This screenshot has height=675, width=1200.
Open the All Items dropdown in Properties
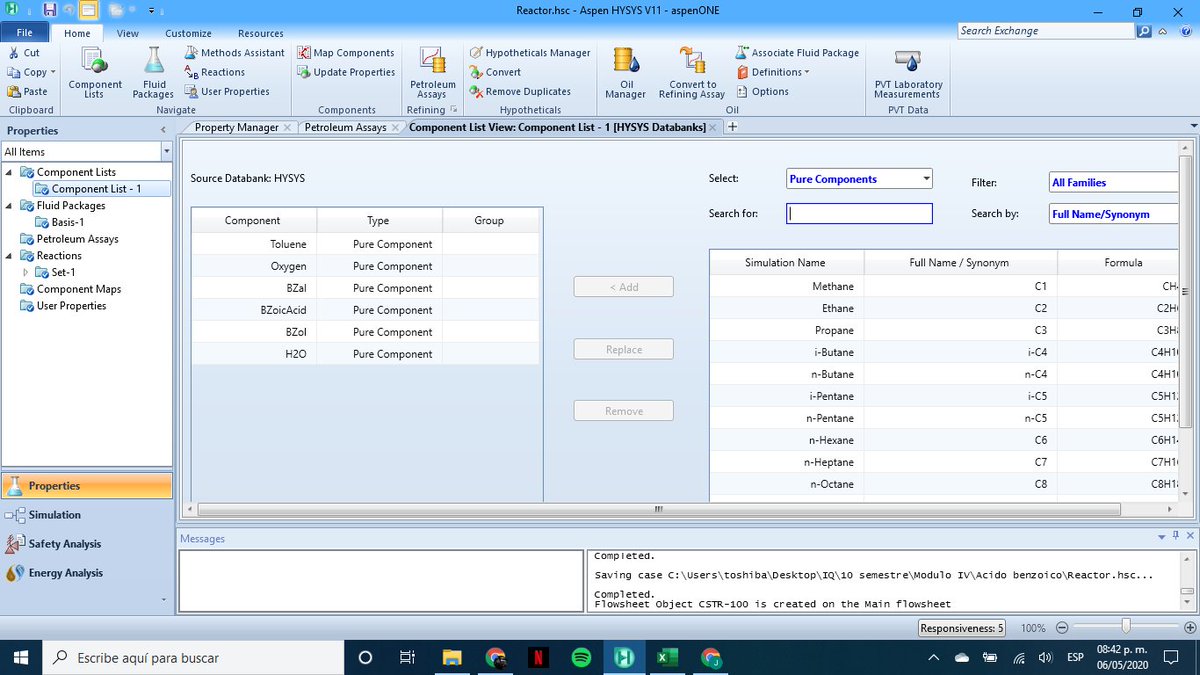point(86,152)
